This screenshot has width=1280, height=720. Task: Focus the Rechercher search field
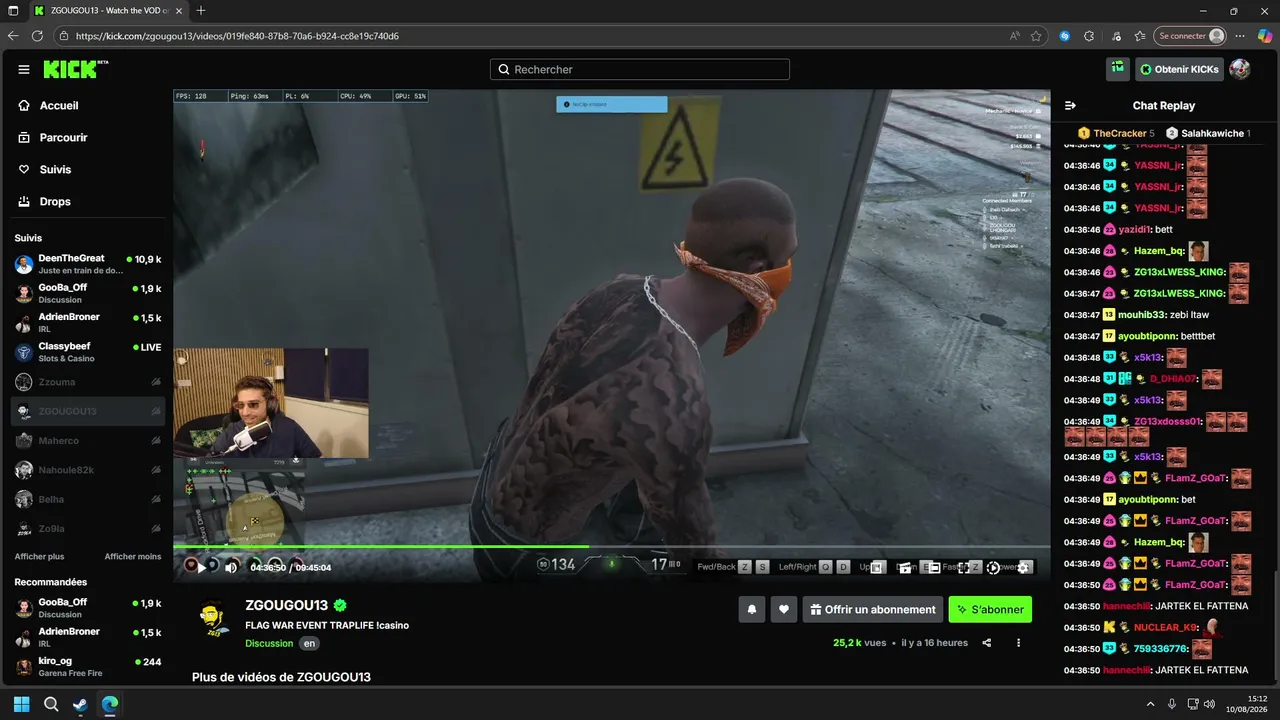[x=640, y=69]
